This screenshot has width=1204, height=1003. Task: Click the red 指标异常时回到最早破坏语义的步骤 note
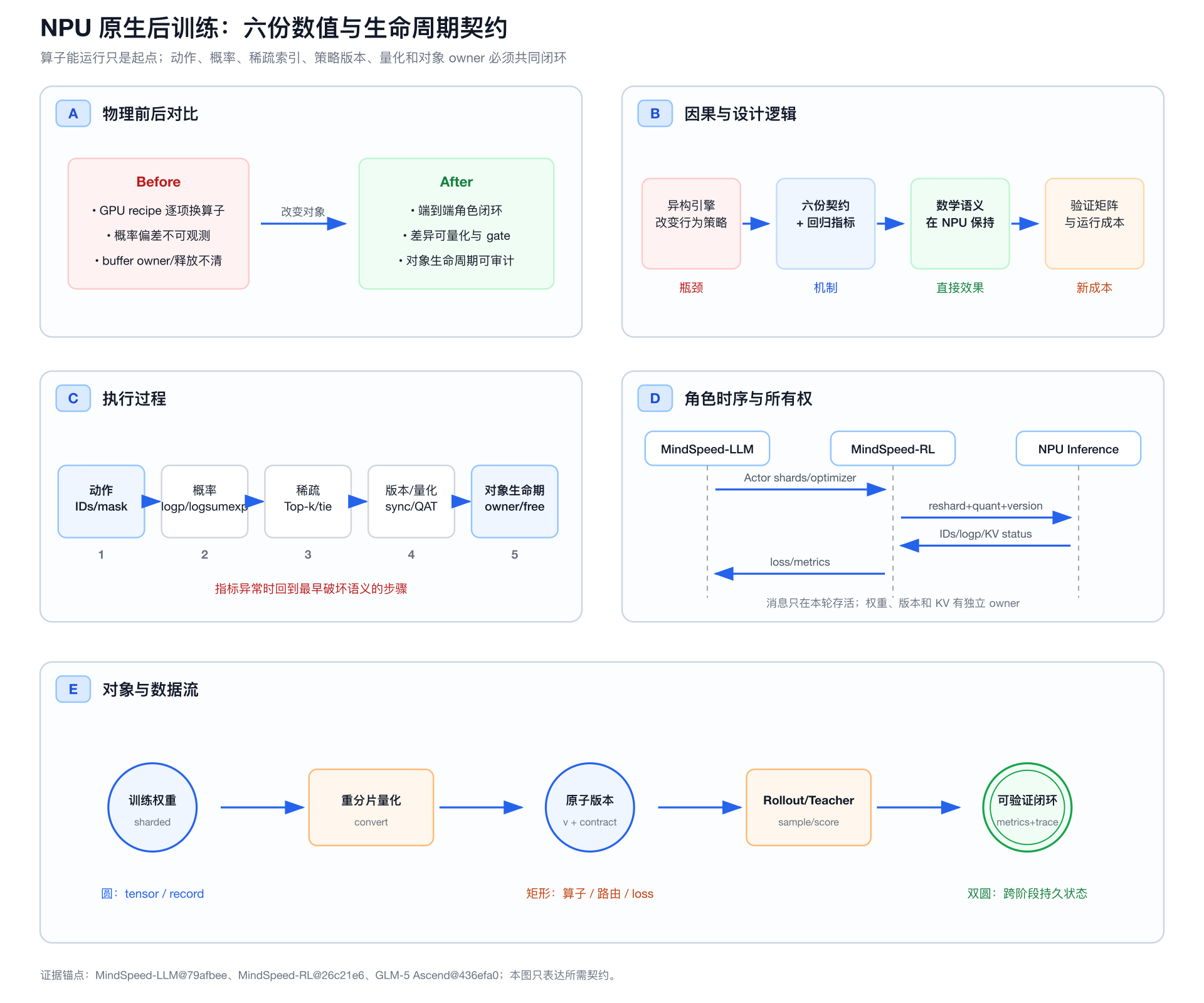tap(311, 589)
